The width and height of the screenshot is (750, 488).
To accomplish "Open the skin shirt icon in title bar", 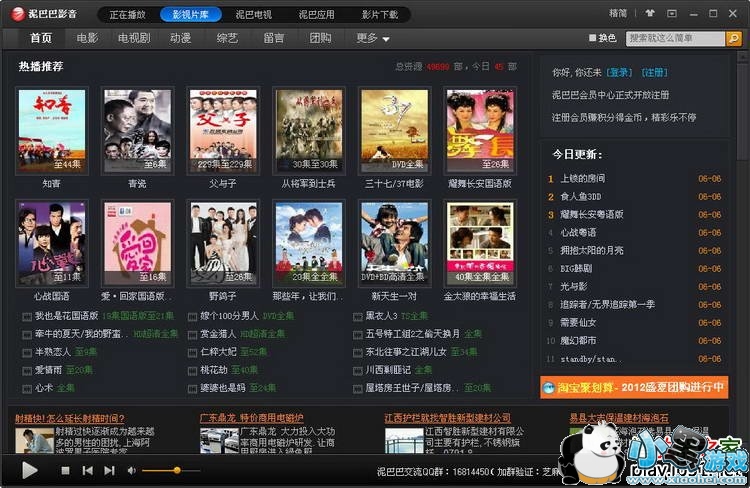I will pos(650,13).
